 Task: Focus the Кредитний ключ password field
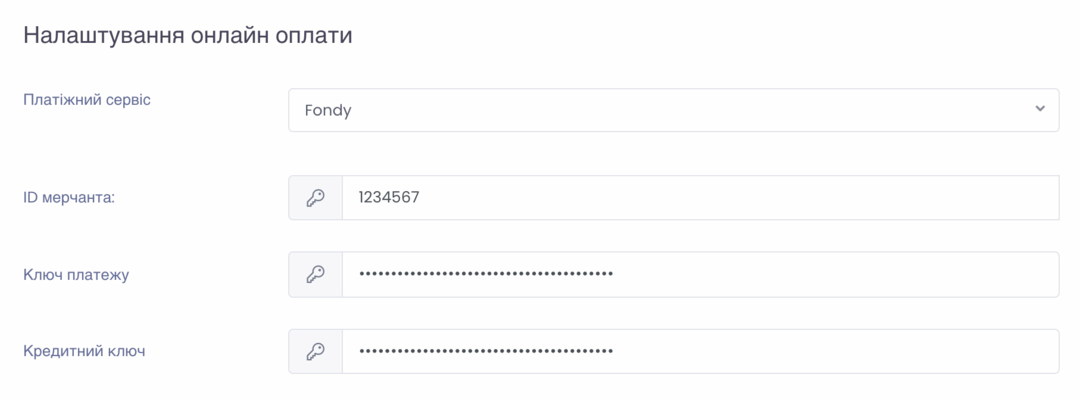point(700,351)
